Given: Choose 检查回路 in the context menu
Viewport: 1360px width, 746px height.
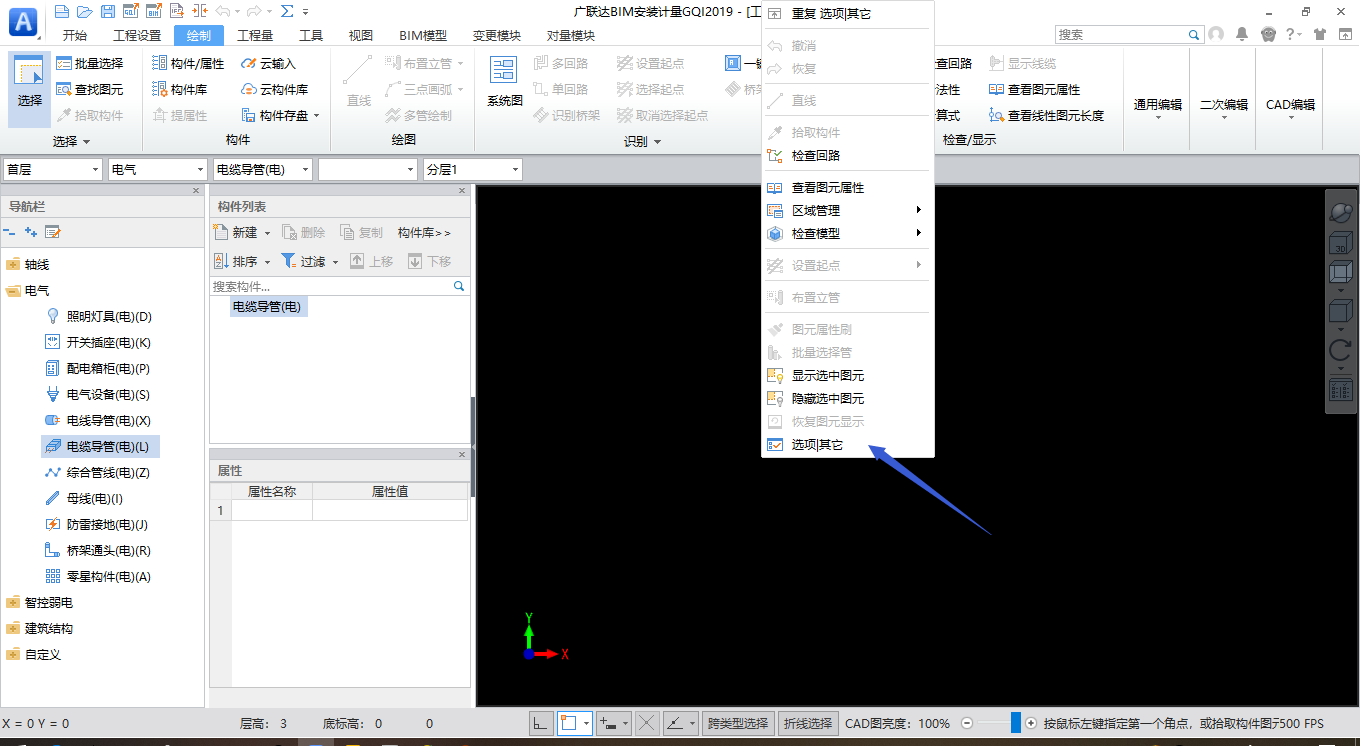Looking at the screenshot, I should click(x=848, y=155).
